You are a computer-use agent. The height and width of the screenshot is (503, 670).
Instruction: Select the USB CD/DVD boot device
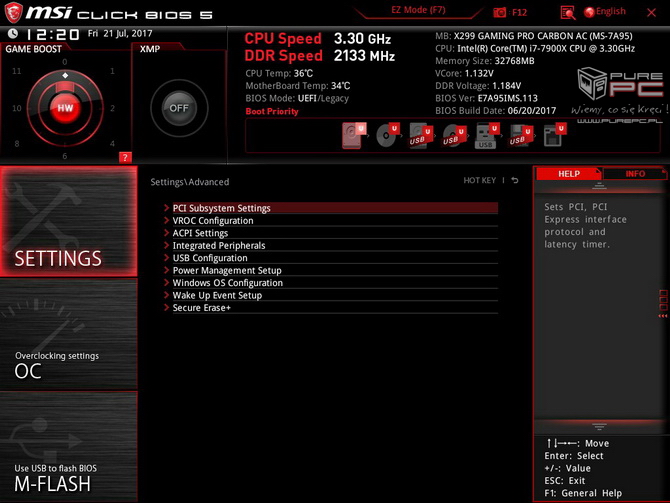[454, 135]
